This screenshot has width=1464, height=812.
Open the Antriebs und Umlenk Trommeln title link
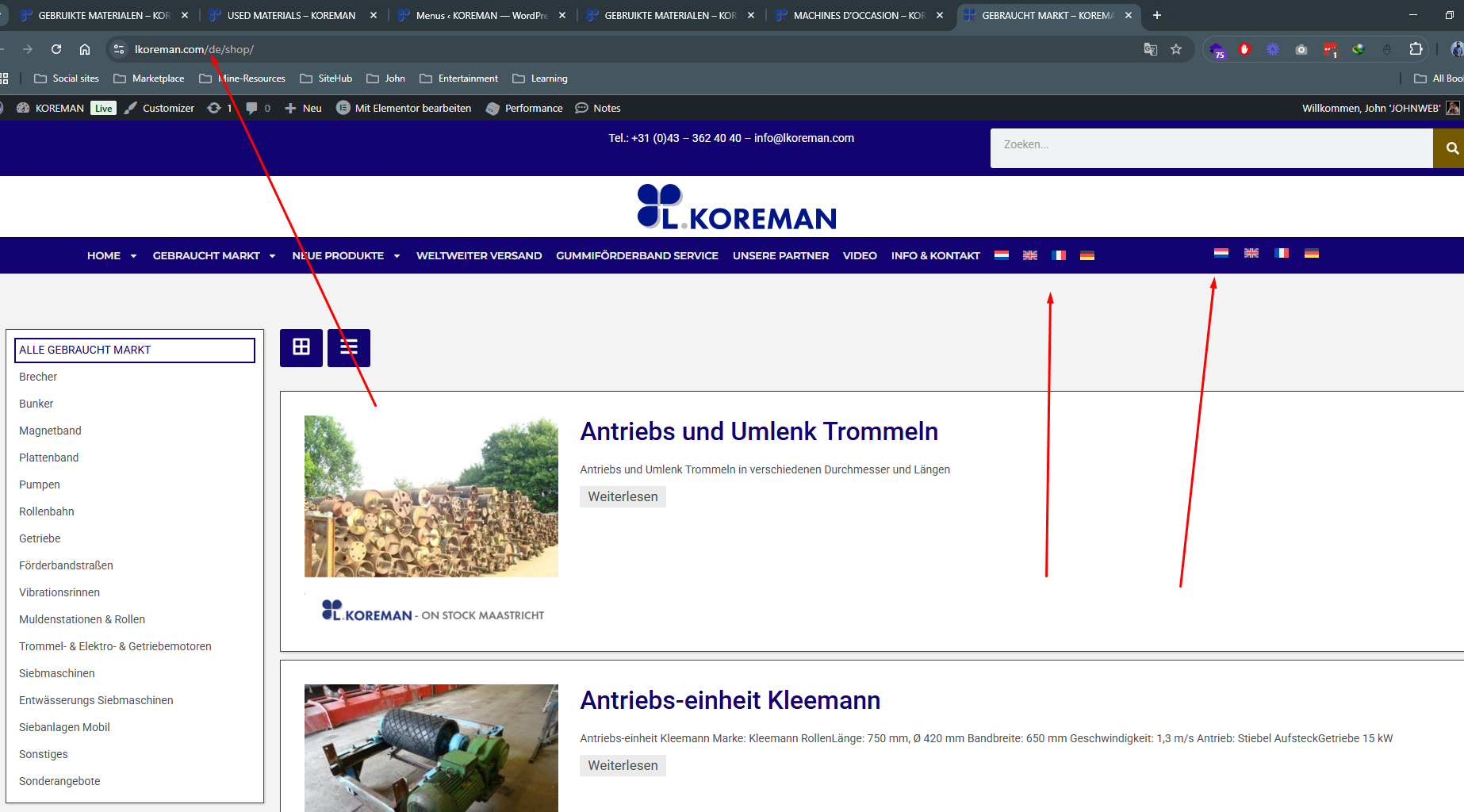pos(759,431)
